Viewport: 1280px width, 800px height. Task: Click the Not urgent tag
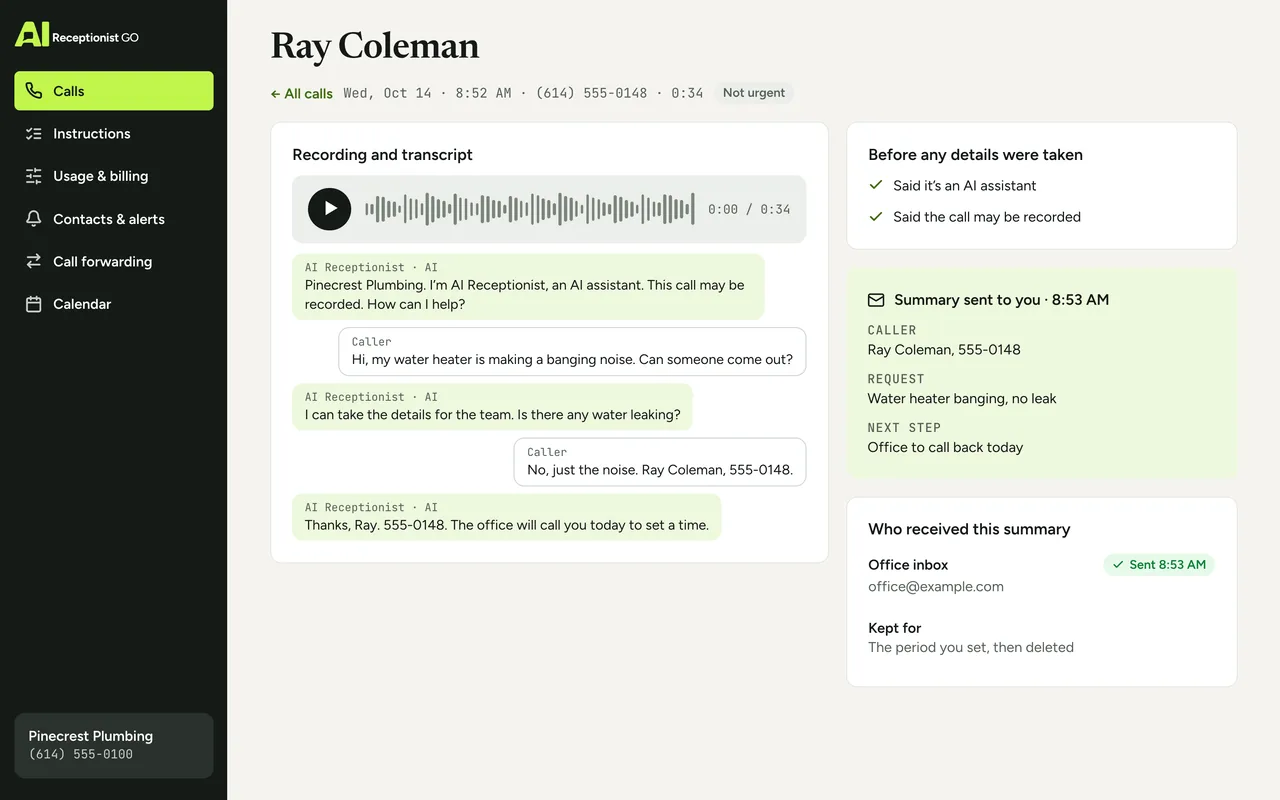tap(754, 93)
